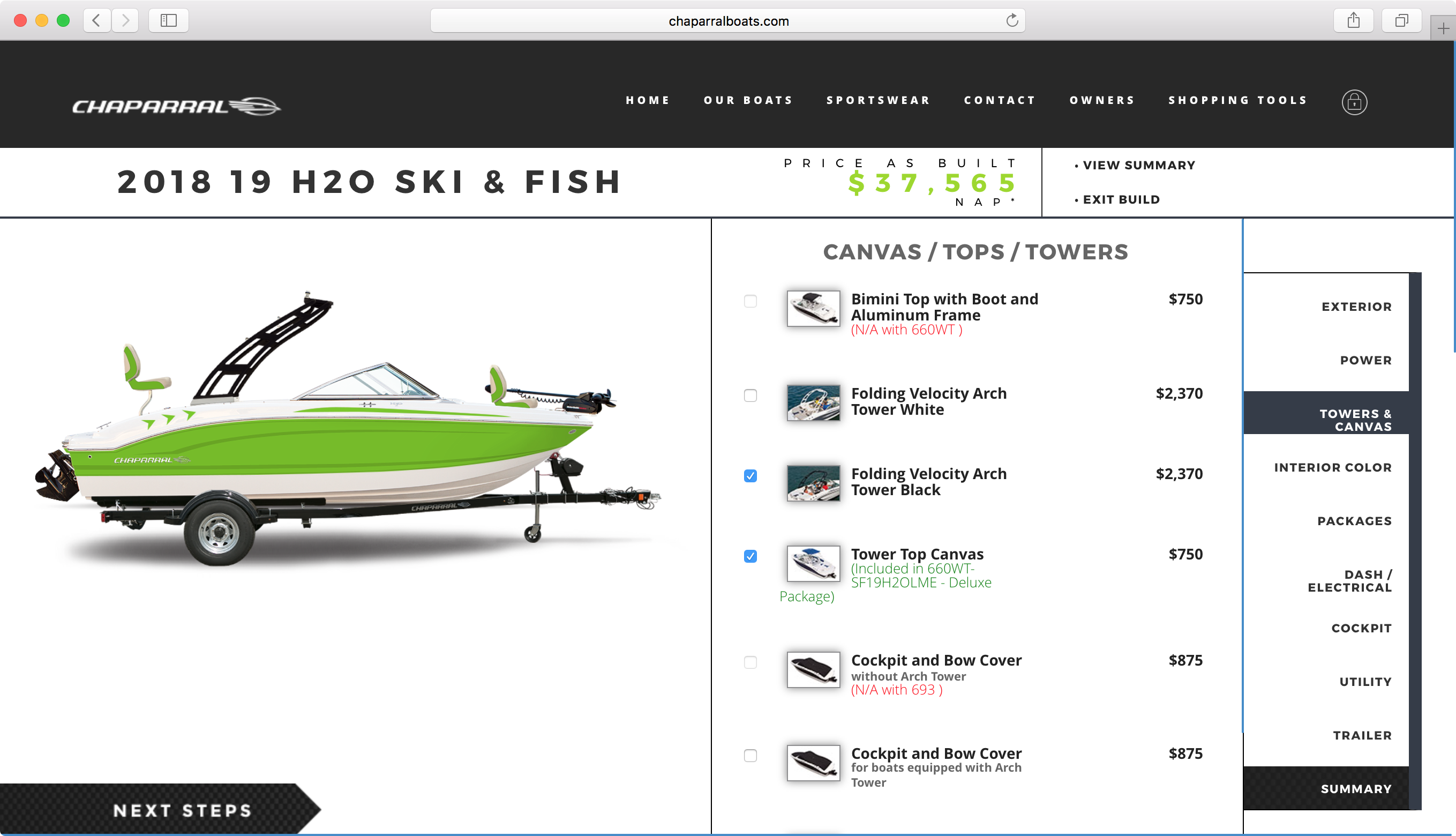Select the Packages section tab

1354,521
